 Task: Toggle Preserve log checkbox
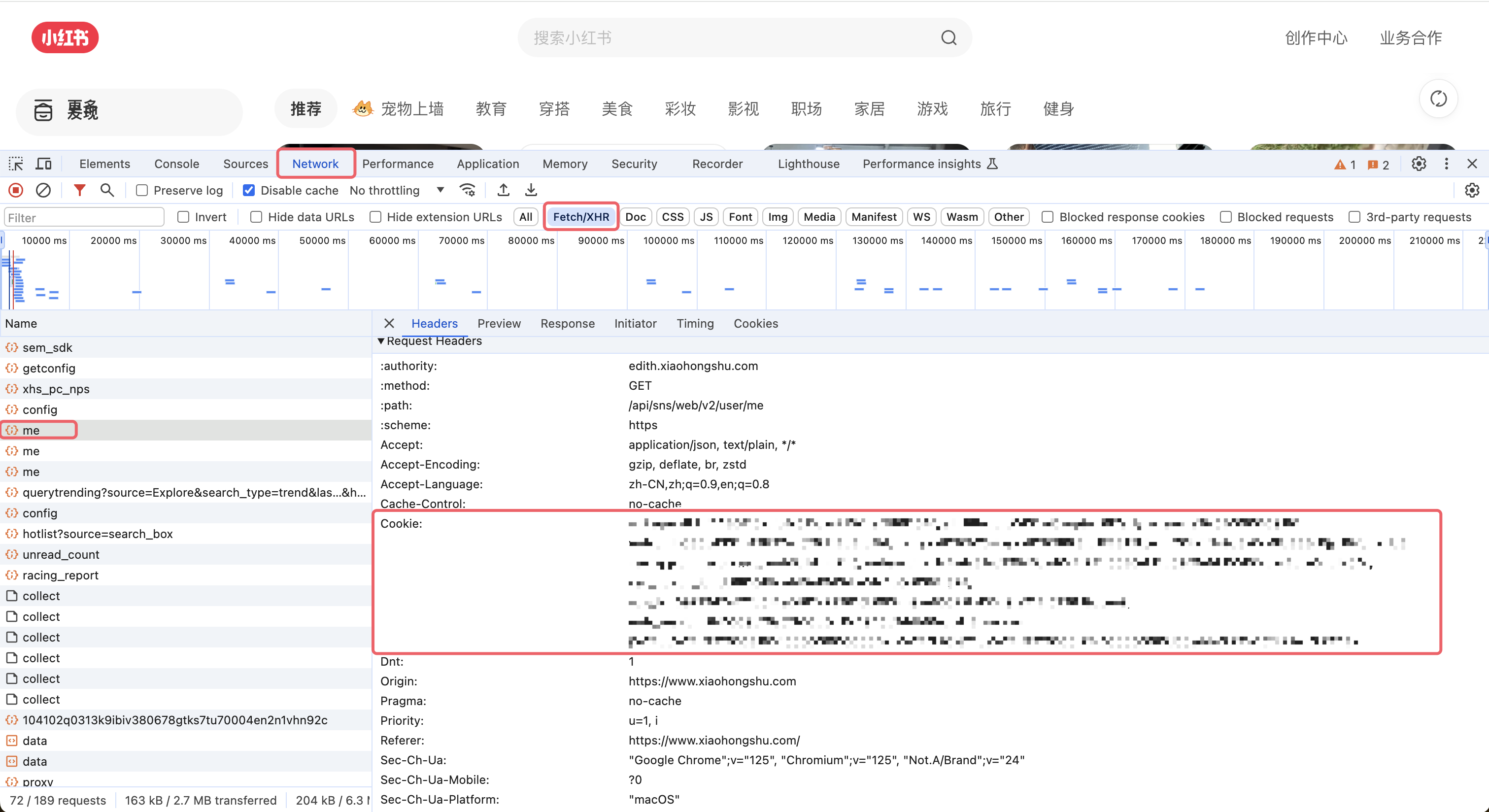point(141,190)
